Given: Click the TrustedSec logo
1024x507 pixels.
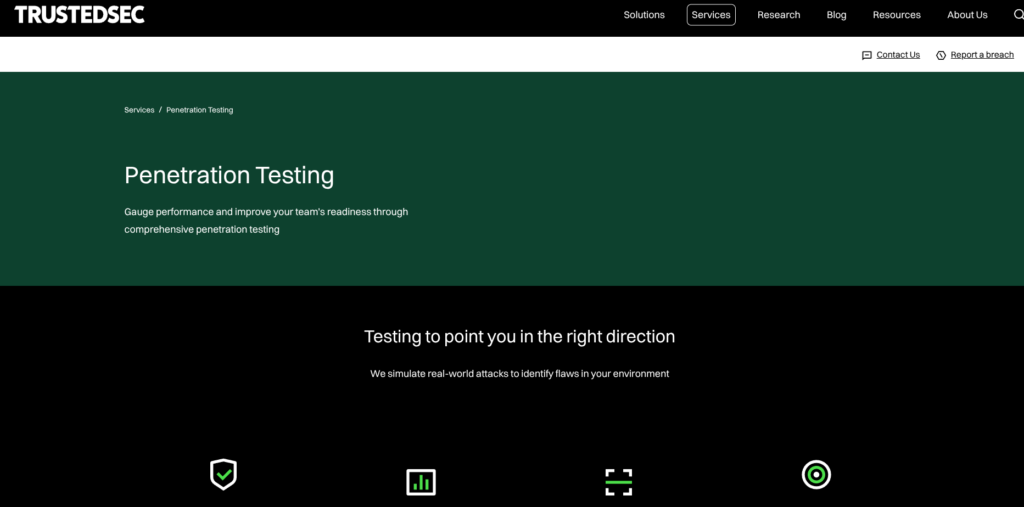Looking at the screenshot, I should pyautogui.click(x=79, y=14).
